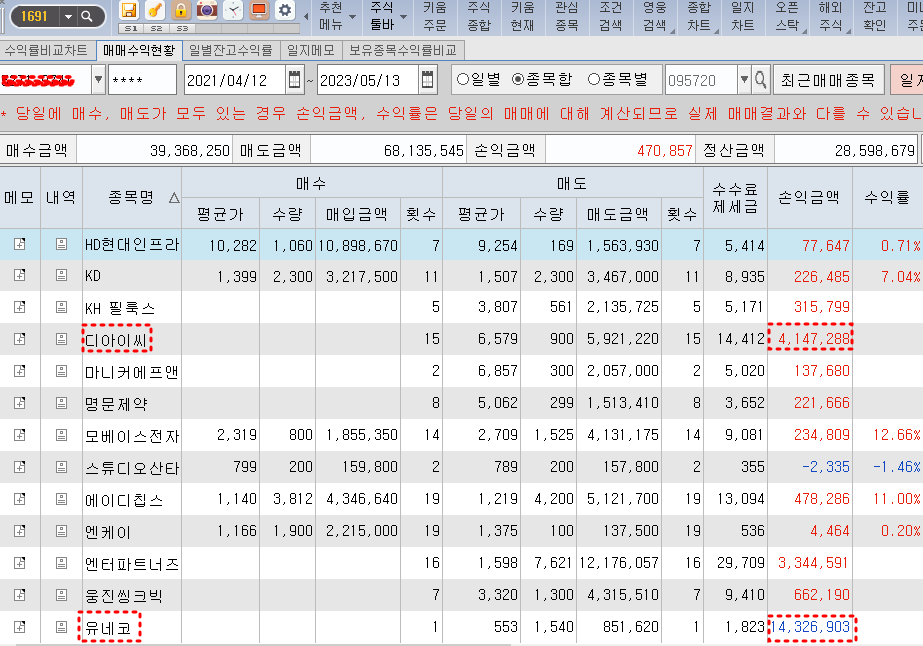Open the 해외주식 menu item
The height and width of the screenshot is (646, 923).
[x=831, y=16]
